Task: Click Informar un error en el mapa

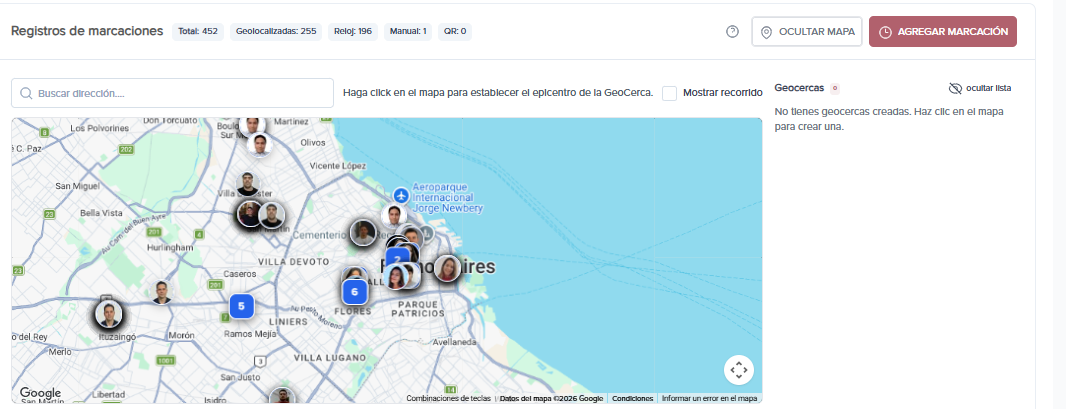Action: pos(709,399)
